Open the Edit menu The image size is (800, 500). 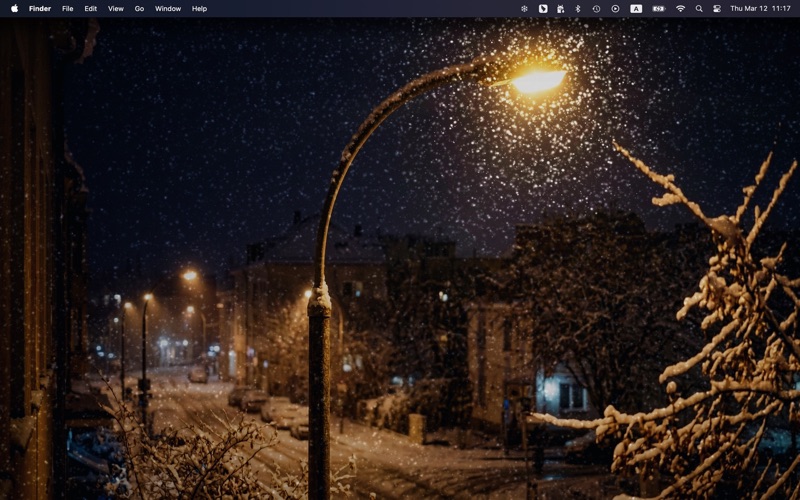[91, 8]
